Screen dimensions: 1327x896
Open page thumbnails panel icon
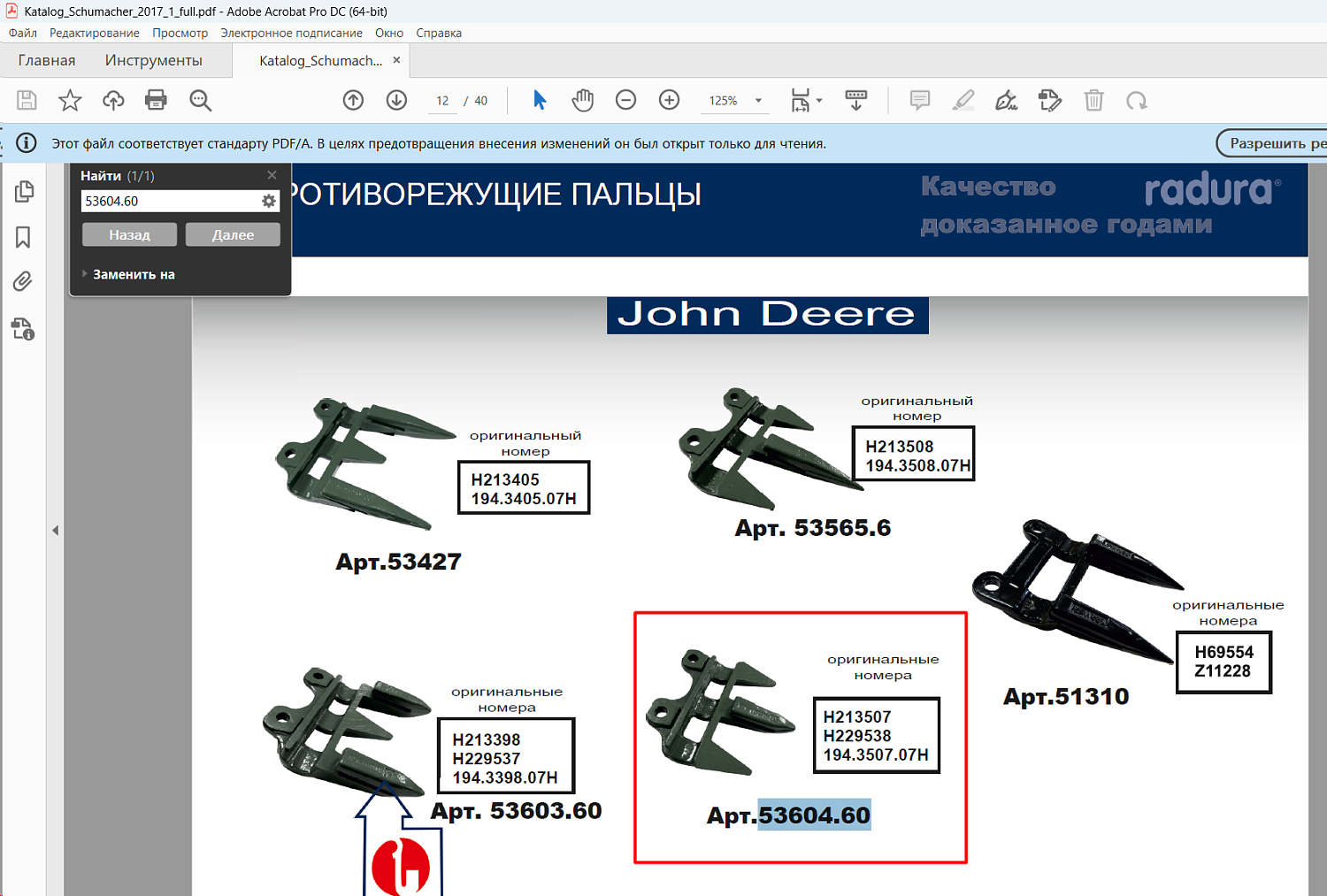tap(24, 191)
